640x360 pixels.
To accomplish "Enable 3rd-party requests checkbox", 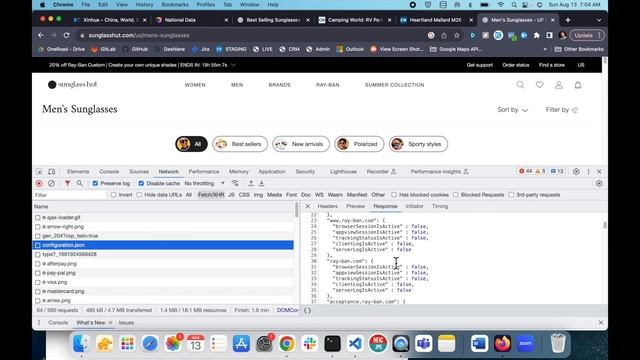I will pyautogui.click(x=511, y=195).
